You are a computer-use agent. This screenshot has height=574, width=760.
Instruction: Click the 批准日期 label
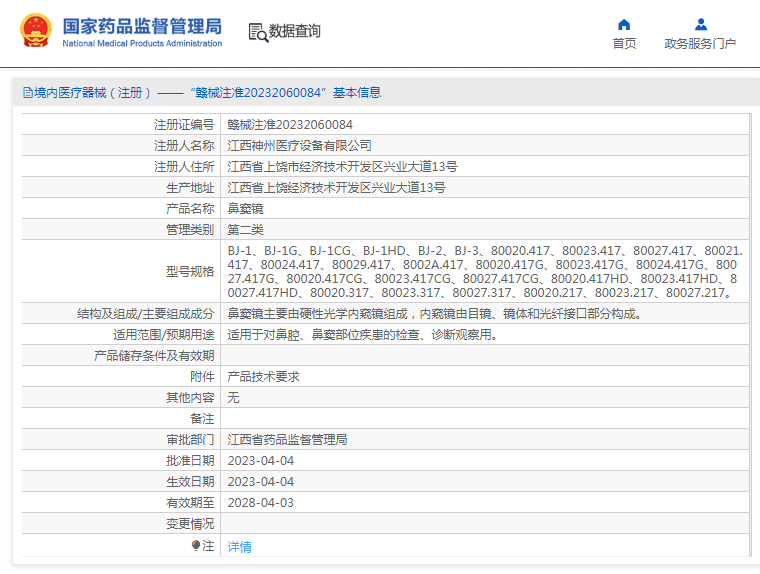point(190,461)
